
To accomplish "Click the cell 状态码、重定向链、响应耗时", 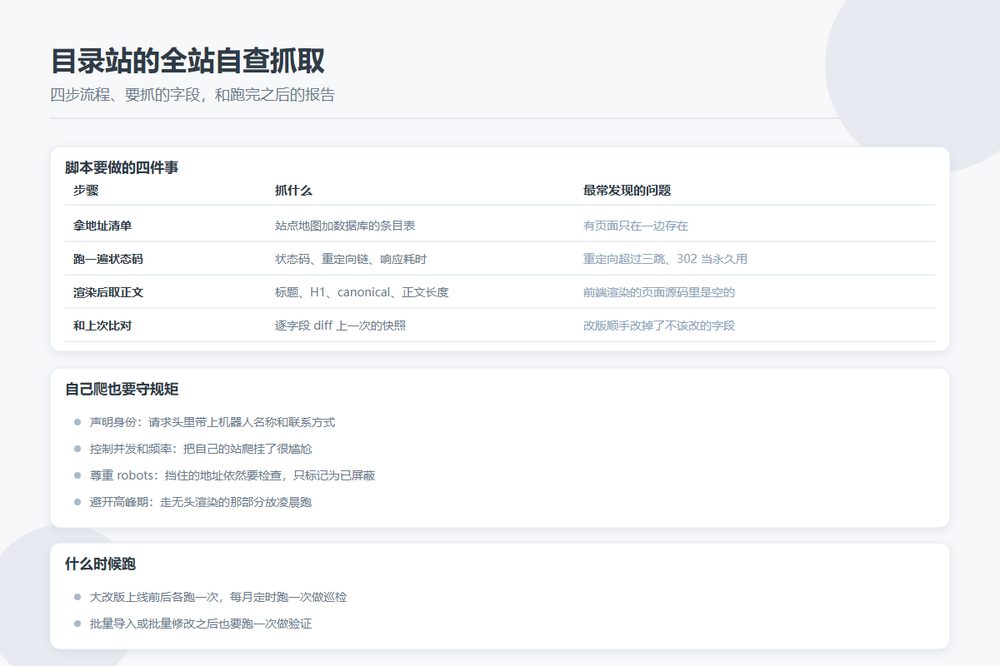I will click(x=351, y=258).
